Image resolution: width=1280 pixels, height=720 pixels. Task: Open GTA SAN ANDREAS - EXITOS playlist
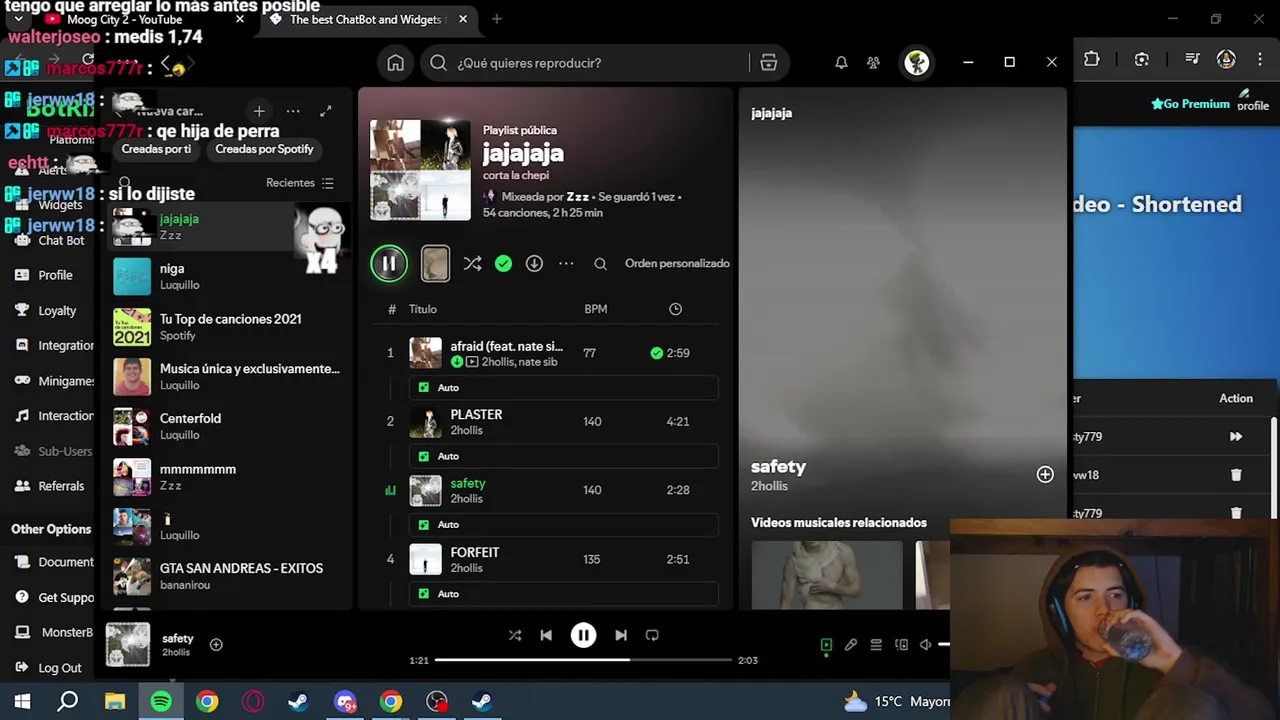click(x=228, y=576)
